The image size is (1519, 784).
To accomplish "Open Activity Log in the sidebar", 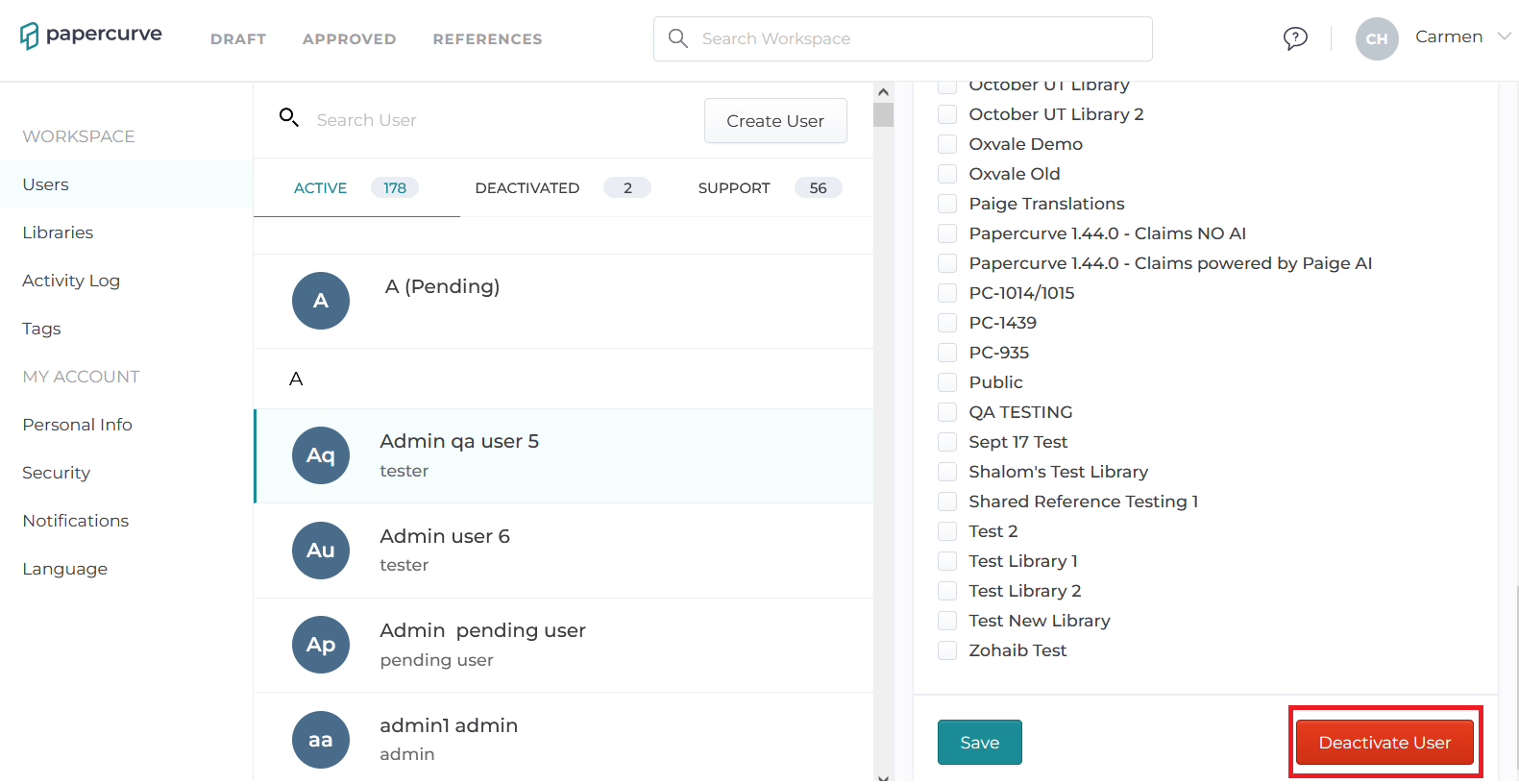I will 71,281.
